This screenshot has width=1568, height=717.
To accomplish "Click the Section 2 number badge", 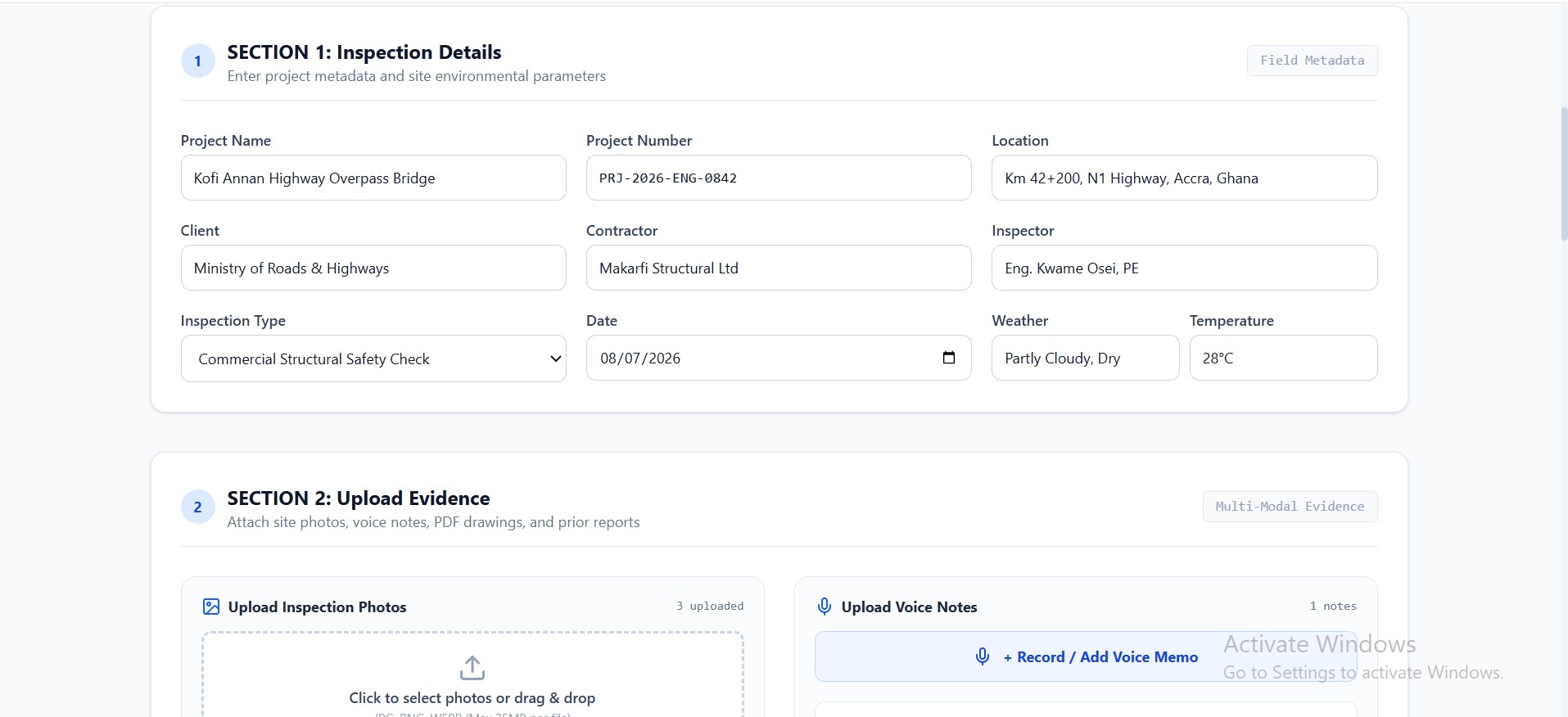I will (197, 507).
